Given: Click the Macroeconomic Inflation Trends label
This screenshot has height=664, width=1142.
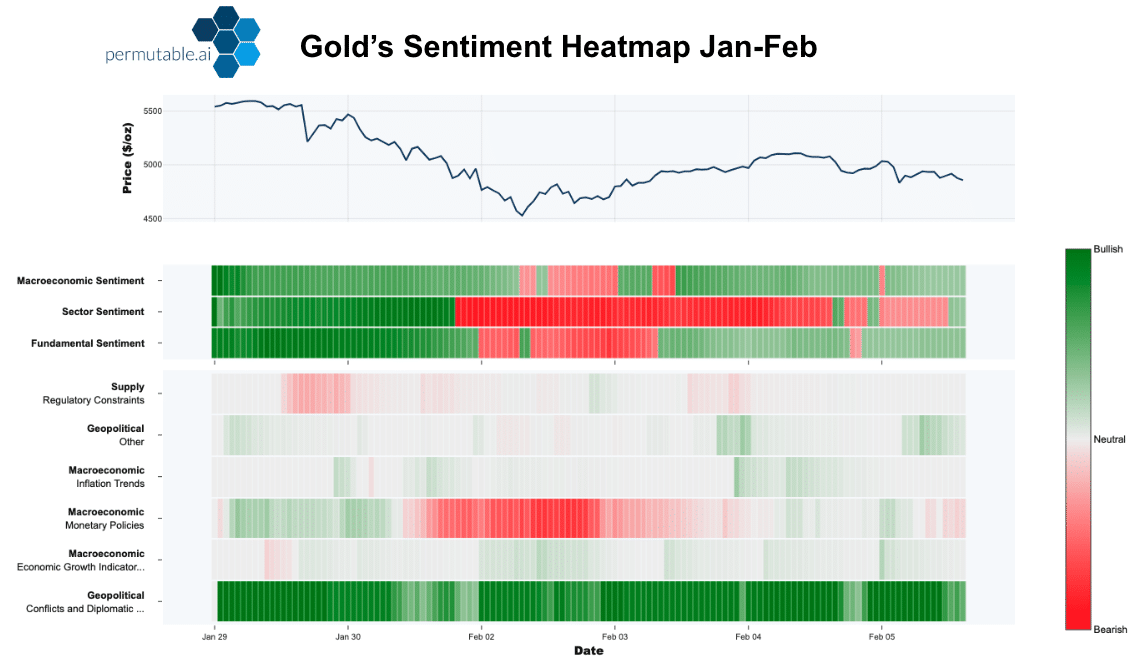Looking at the screenshot, I should point(106,477).
